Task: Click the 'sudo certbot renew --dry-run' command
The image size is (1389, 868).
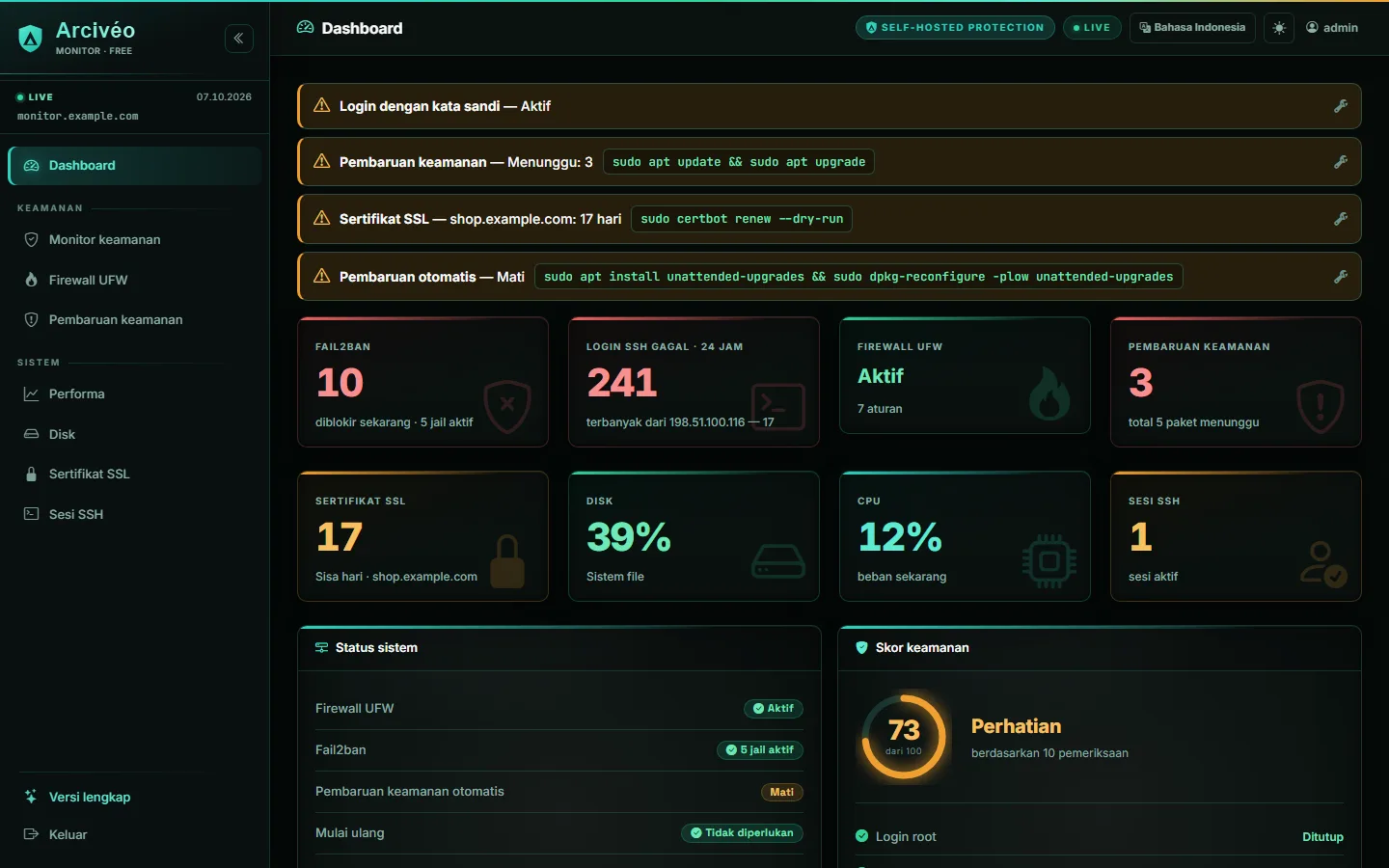Action: tap(742, 219)
